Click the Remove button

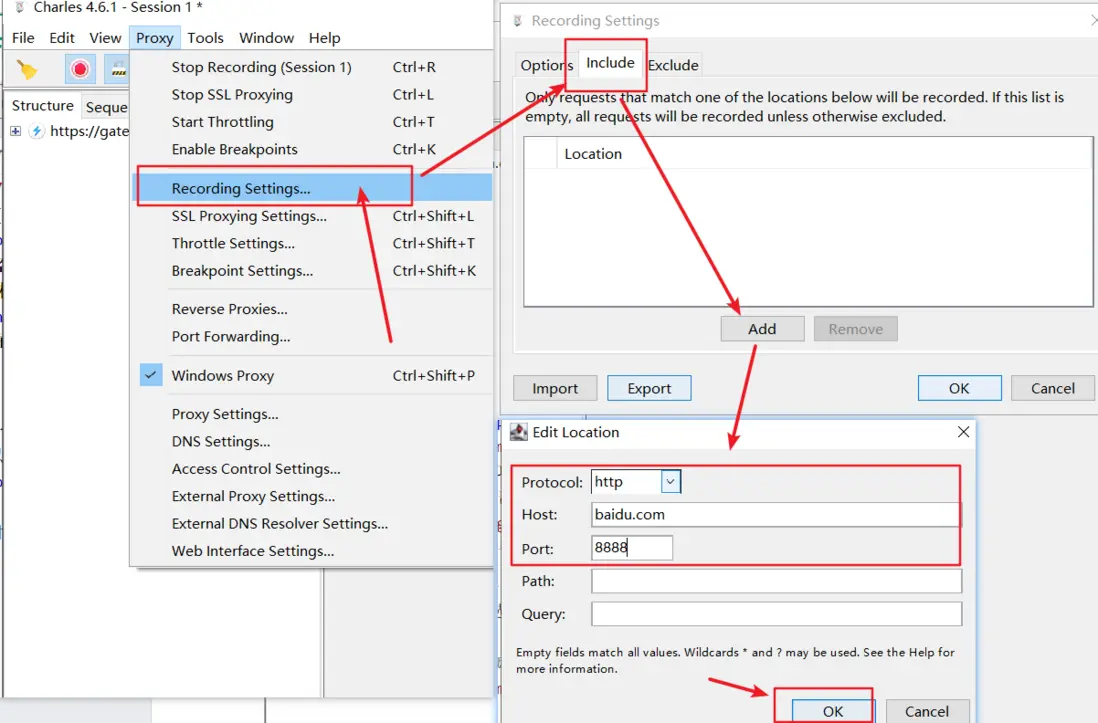[x=856, y=329]
